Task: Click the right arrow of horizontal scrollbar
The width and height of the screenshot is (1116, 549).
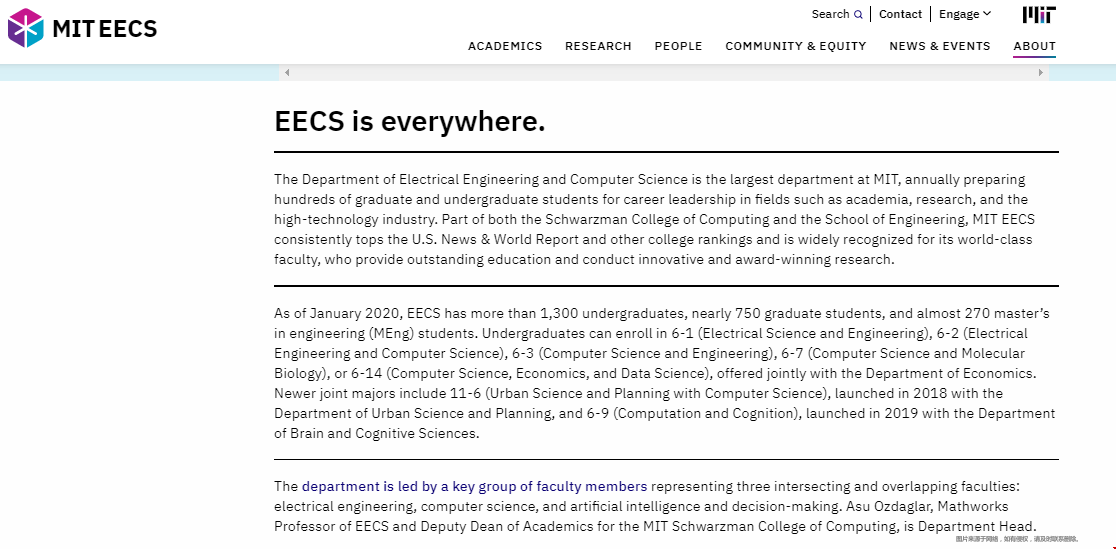Action: (1041, 73)
